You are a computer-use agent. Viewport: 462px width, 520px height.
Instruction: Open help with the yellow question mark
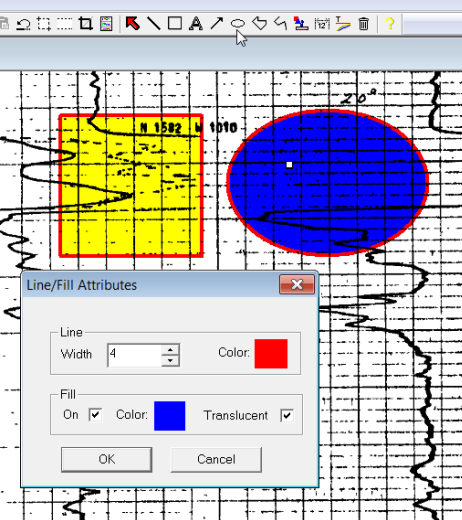pyautogui.click(x=390, y=24)
